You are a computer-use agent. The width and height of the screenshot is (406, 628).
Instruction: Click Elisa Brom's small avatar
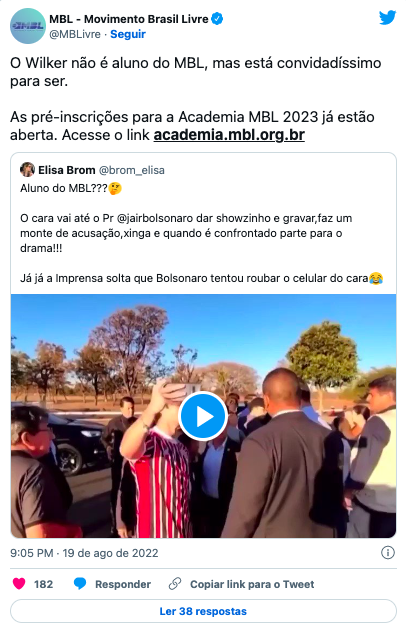tap(27, 170)
